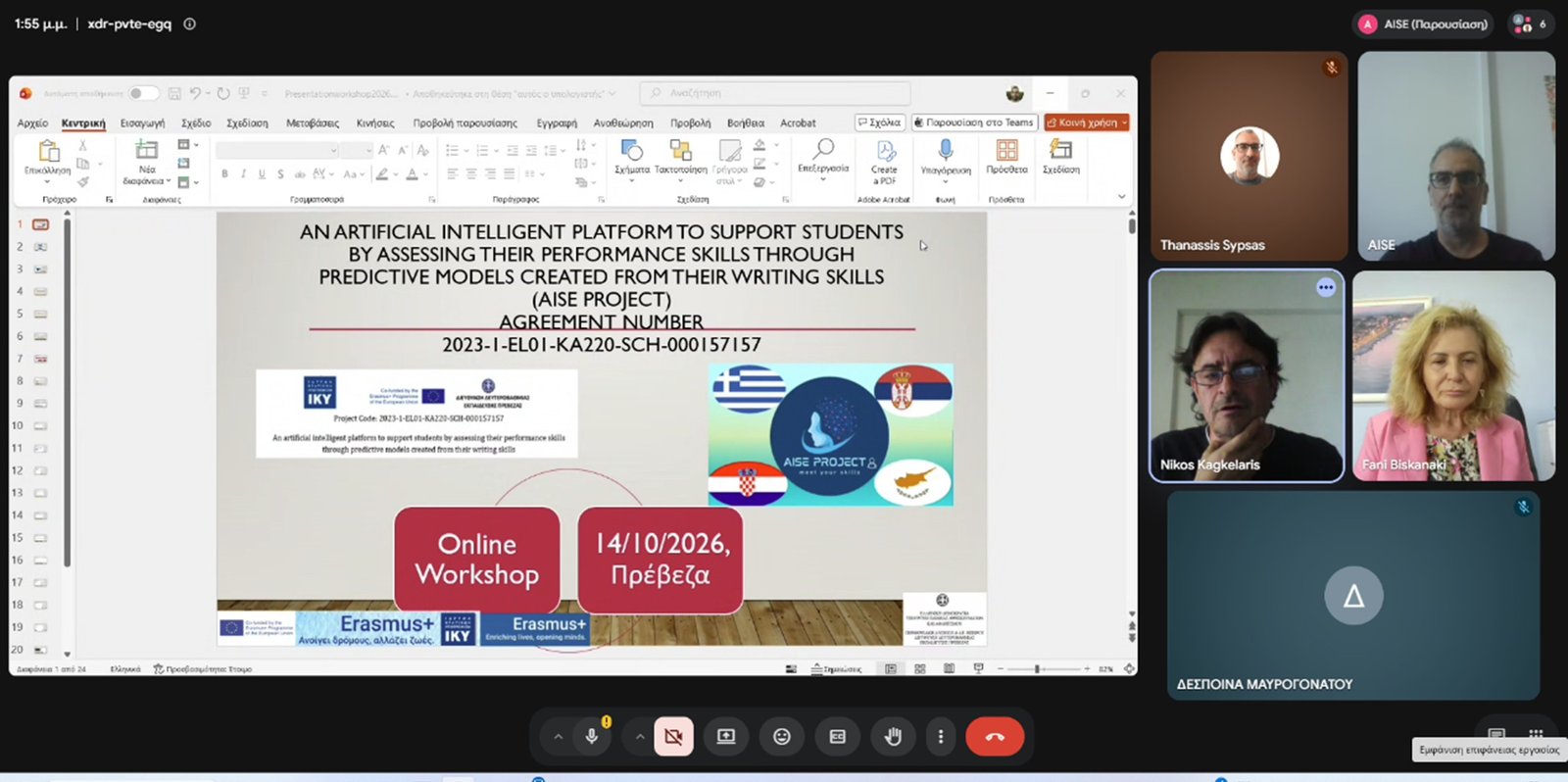The image size is (1568, 782).
Task: Open the Εισαγωγή ribbon tab
Action: coord(142,123)
